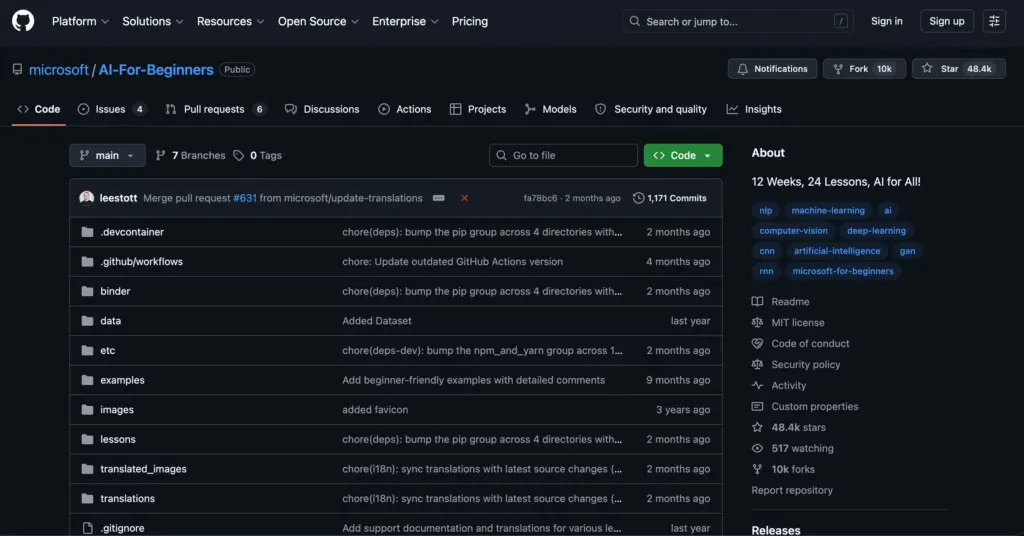Open the Pull requests tab
1024x536 pixels.
tap(215, 109)
